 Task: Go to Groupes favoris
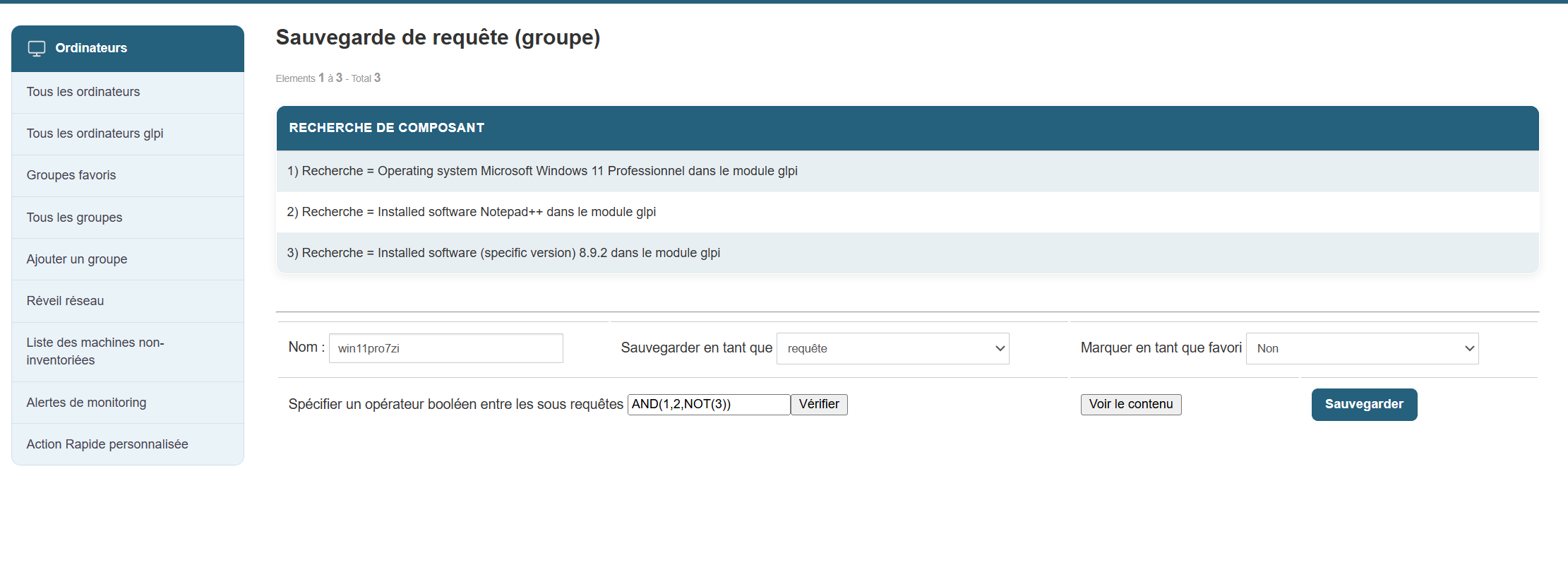[71, 175]
